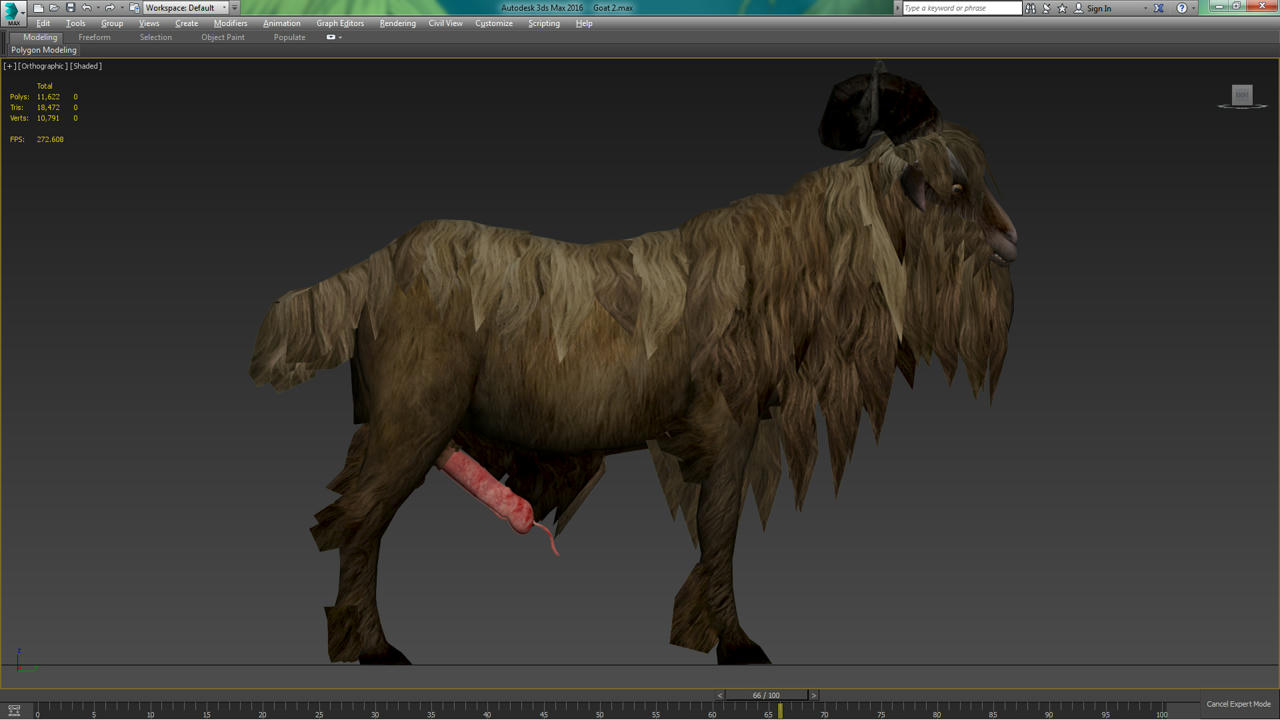Click the [Orthographic] viewport view label

(43, 66)
